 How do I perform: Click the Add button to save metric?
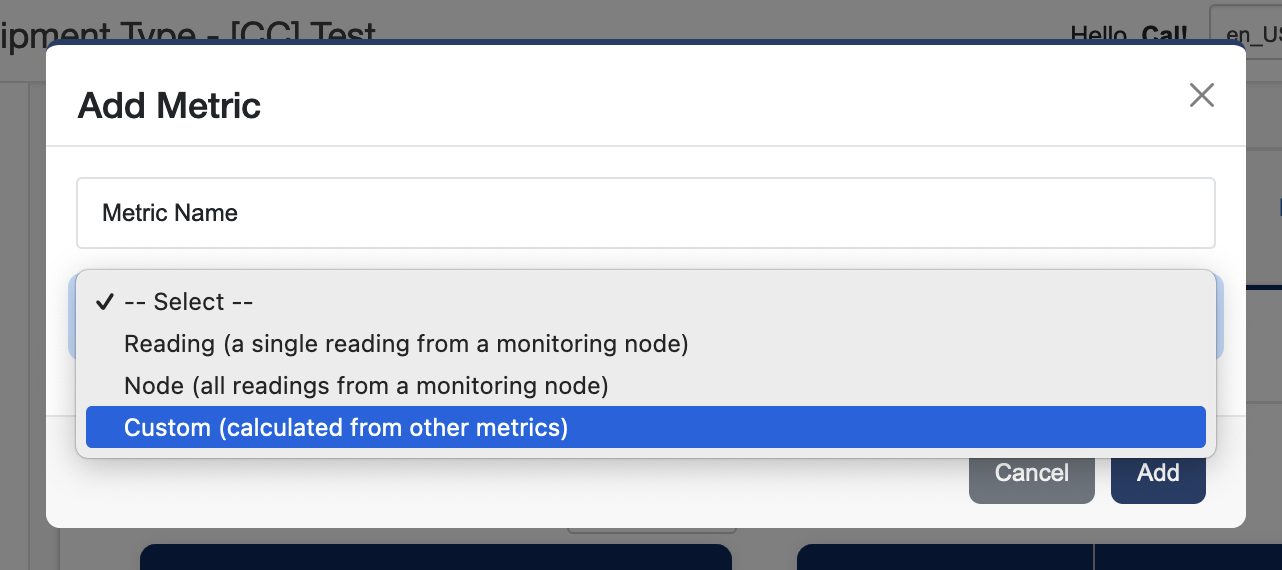[x=1158, y=473]
